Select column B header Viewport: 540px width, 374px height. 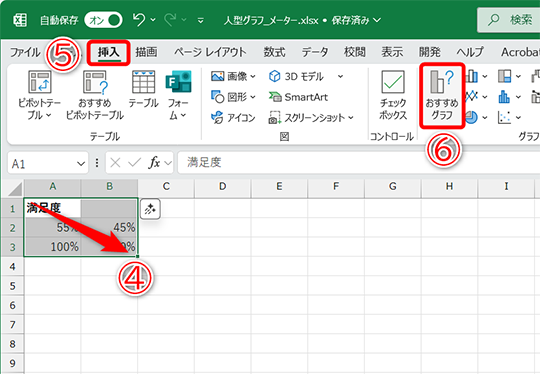pos(109,187)
